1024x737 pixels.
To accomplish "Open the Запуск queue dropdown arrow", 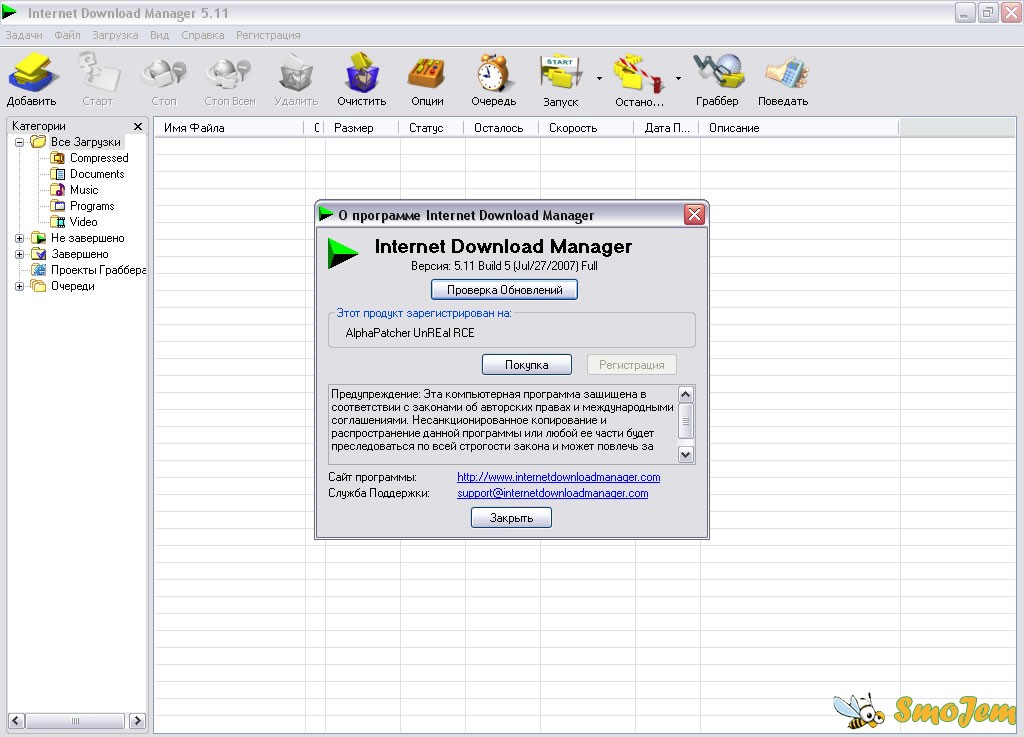I will pos(599,78).
